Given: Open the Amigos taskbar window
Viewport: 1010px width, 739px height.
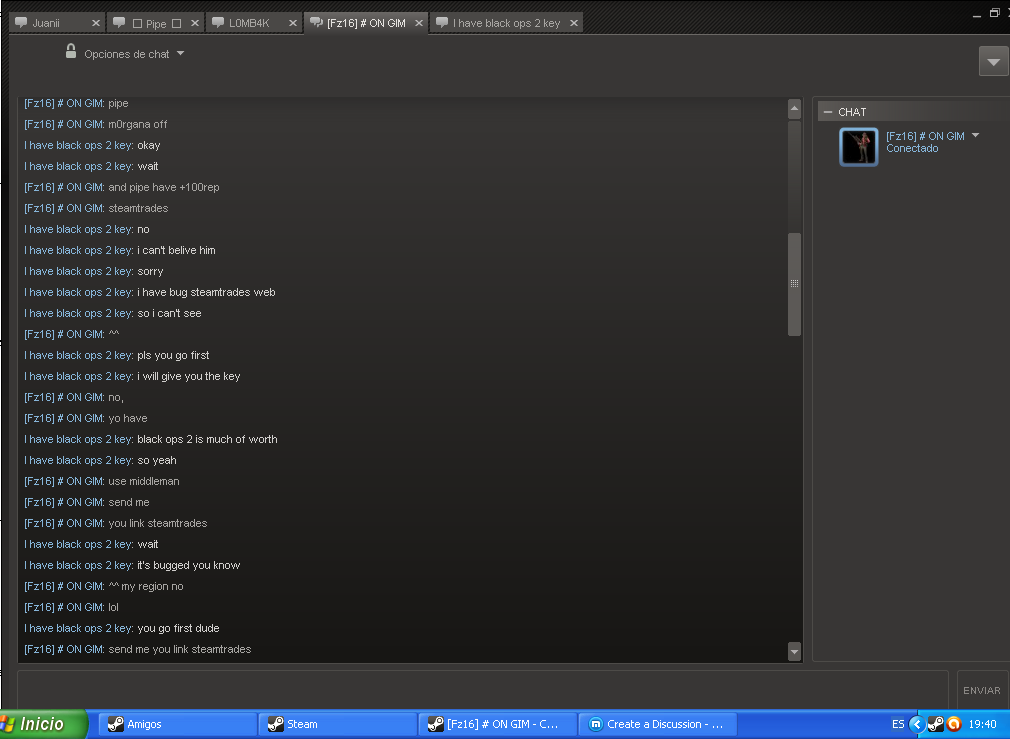Looking at the screenshot, I should tap(177, 724).
